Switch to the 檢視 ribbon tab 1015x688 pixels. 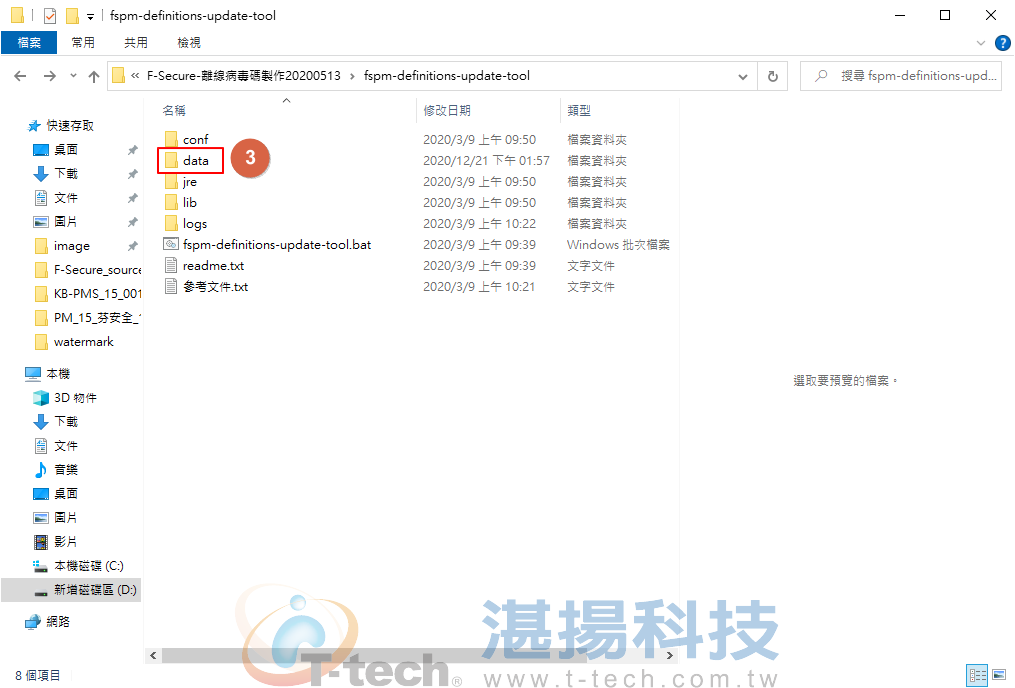[x=189, y=43]
